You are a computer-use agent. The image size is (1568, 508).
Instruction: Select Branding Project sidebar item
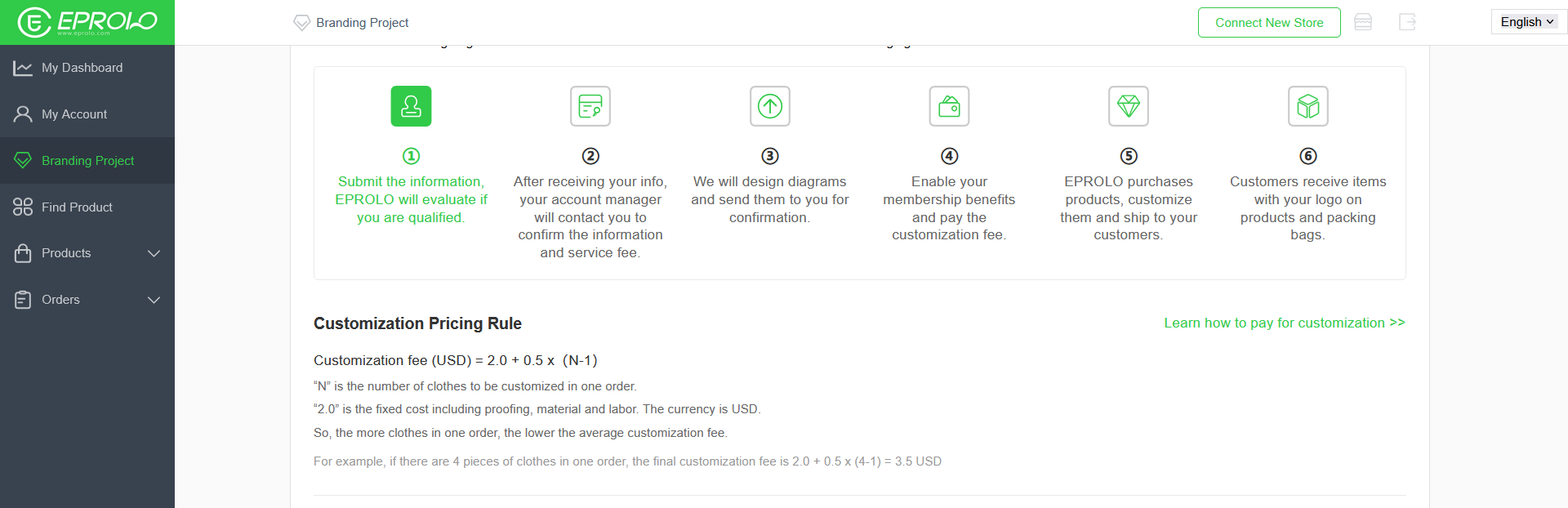87,161
